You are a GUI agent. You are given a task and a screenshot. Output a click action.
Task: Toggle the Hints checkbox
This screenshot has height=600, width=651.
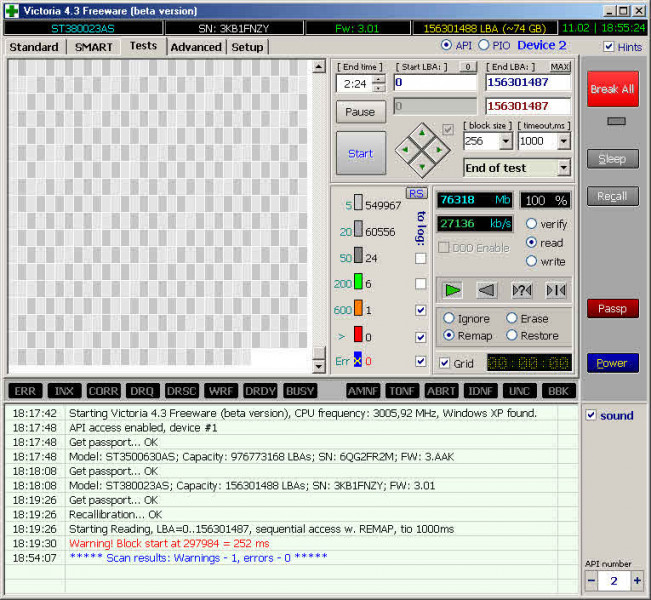[x=608, y=47]
